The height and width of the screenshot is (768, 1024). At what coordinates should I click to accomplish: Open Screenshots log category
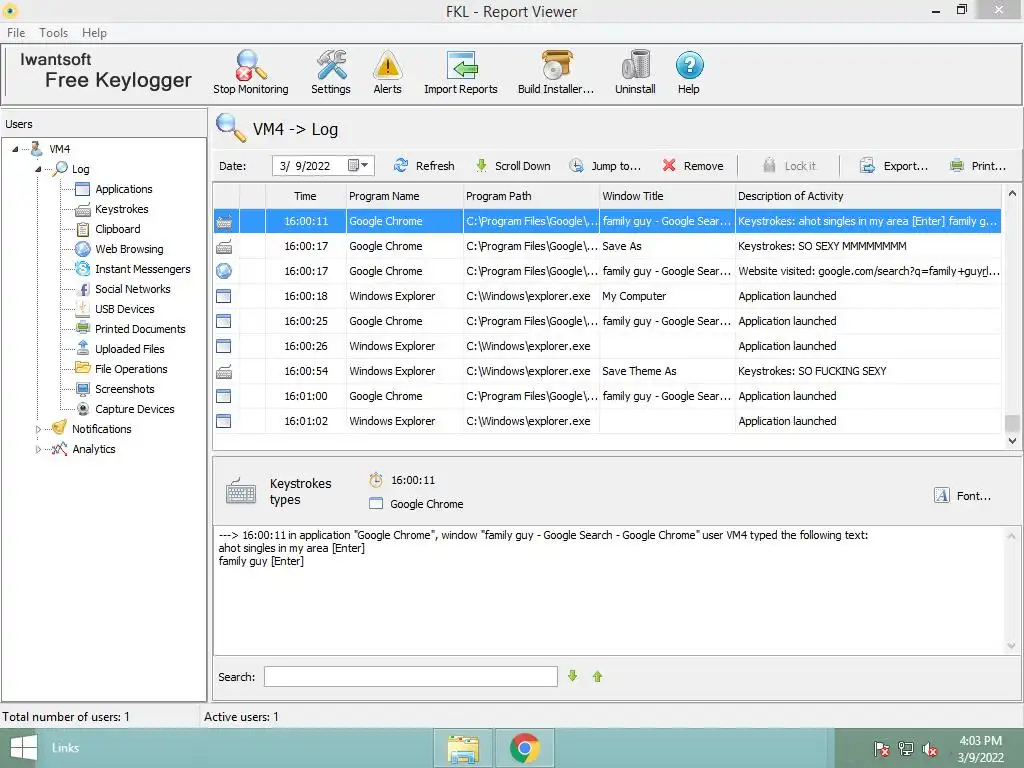click(x=125, y=389)
